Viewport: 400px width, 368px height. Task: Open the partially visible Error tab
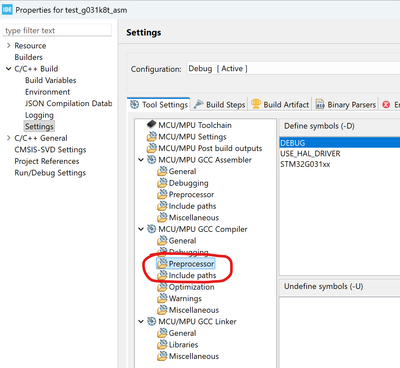pyautogui.click(x=390, y=105)
